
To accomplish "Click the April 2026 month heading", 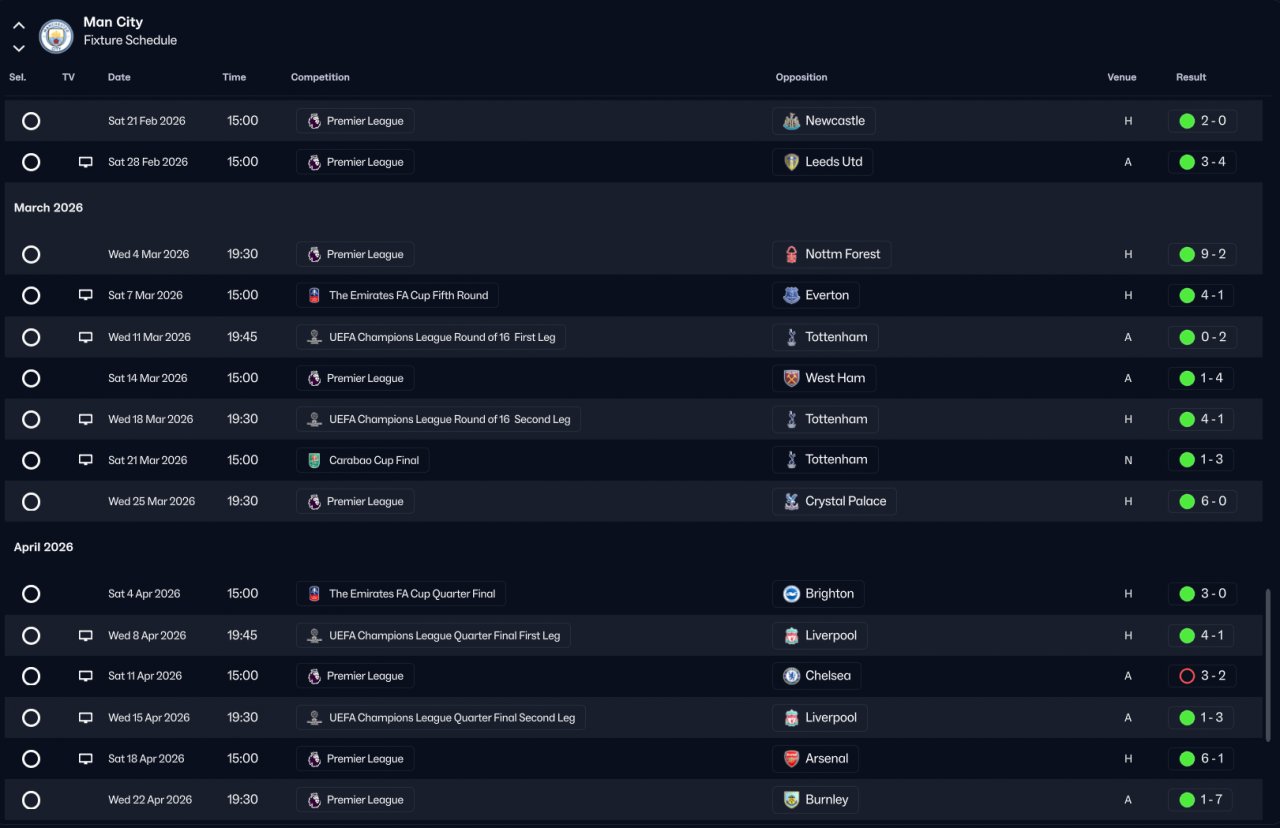I will coord(43,547).
